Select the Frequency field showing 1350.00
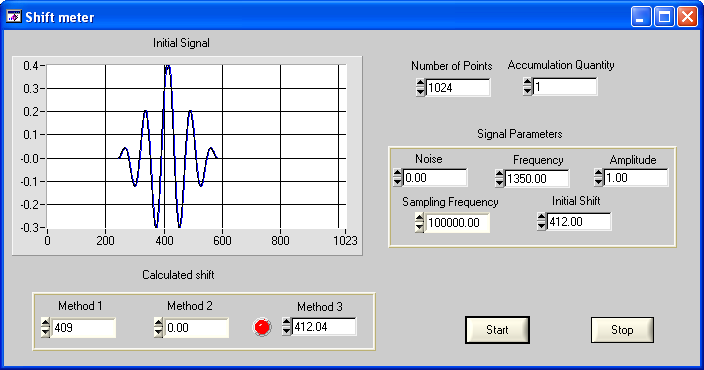704x370 pixels. 537,178
